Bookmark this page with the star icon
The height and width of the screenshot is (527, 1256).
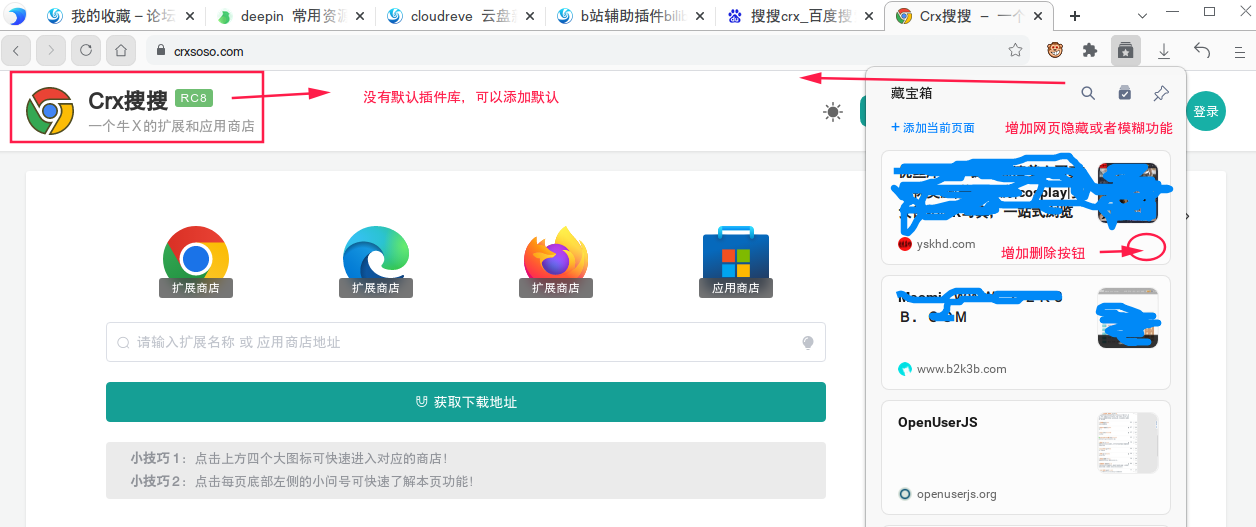(1015, 51)
